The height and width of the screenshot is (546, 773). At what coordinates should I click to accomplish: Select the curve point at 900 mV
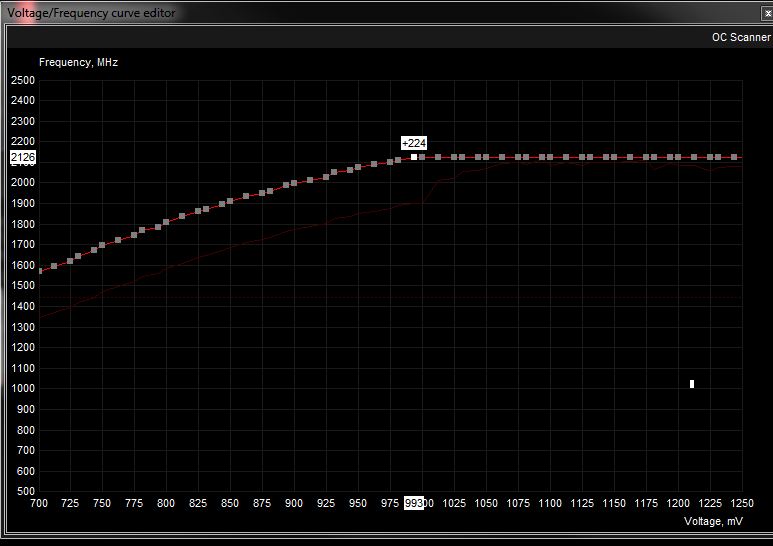click(x=294, y=183)
